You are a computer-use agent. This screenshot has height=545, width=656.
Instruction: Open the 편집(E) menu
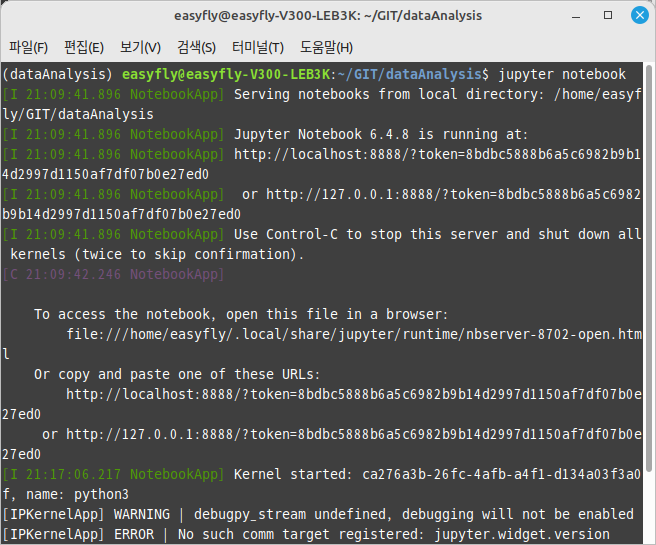[x=84, y=47]
